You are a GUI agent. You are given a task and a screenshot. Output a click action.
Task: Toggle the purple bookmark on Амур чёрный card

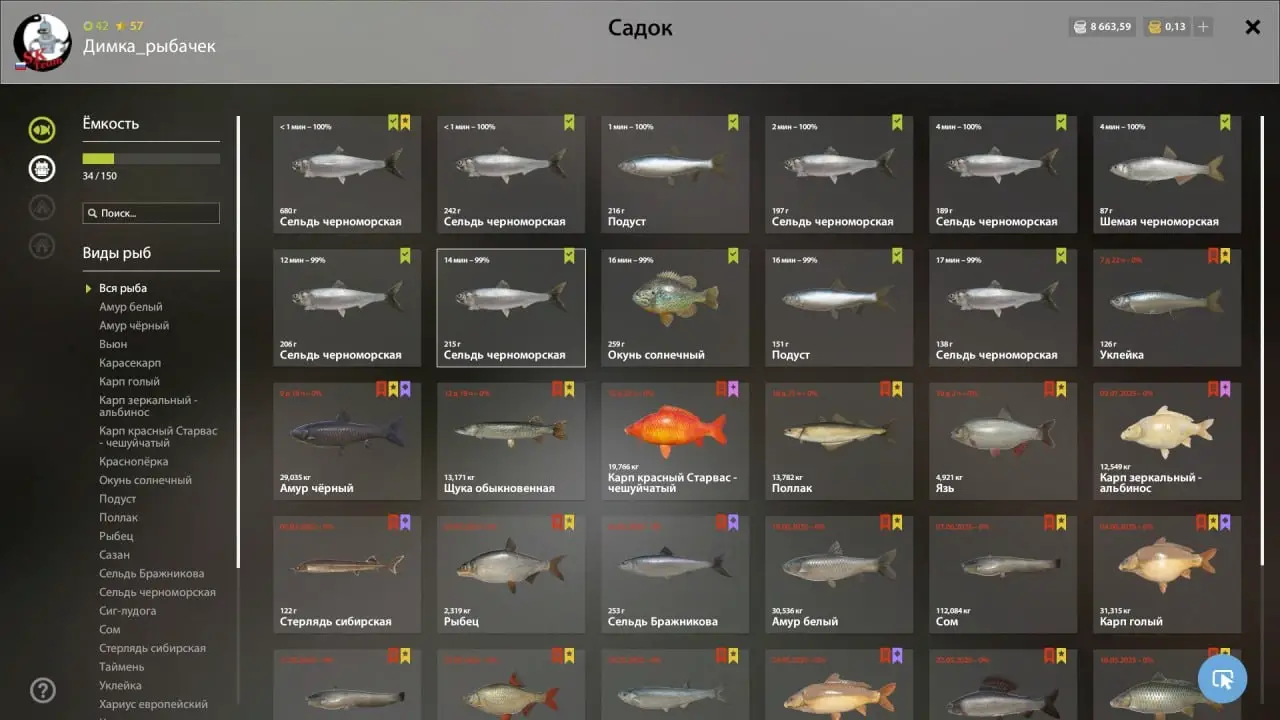tap(405, 389)
